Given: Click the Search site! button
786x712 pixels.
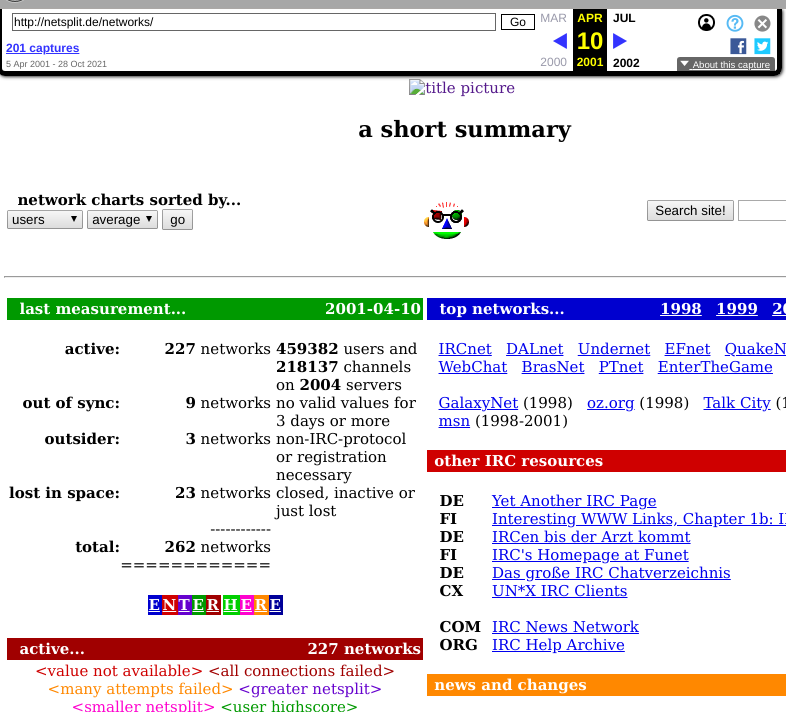Looking at the screenshot, I should point(690,211).
